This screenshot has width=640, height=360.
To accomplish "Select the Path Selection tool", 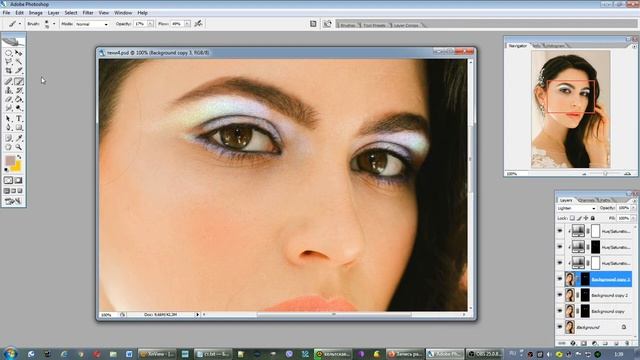I will 8,119.
